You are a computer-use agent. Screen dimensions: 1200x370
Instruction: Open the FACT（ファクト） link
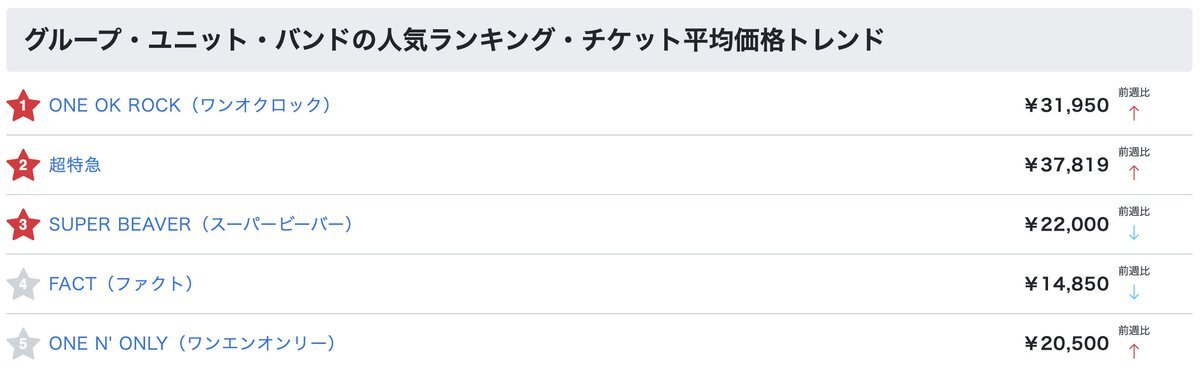click(x=121, y=284)
